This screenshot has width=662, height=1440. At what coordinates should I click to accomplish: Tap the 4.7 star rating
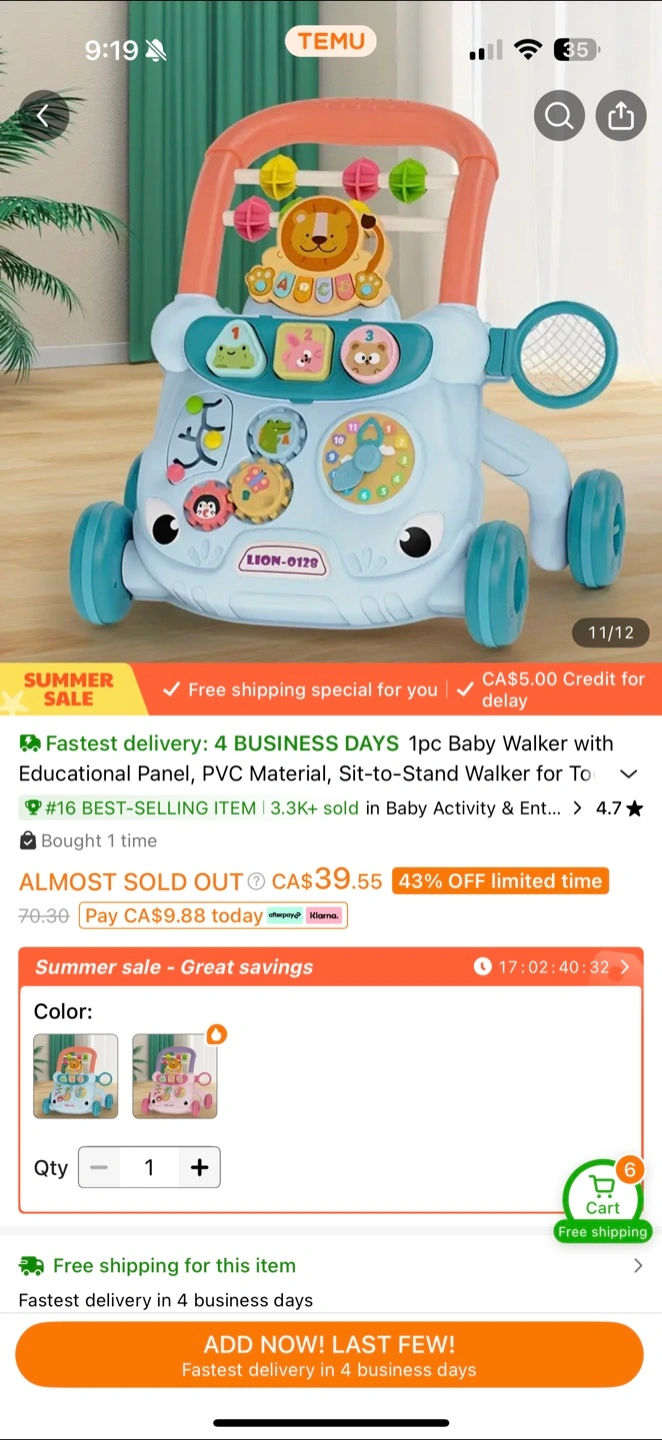pyautogui.click(x=619, y=808)
